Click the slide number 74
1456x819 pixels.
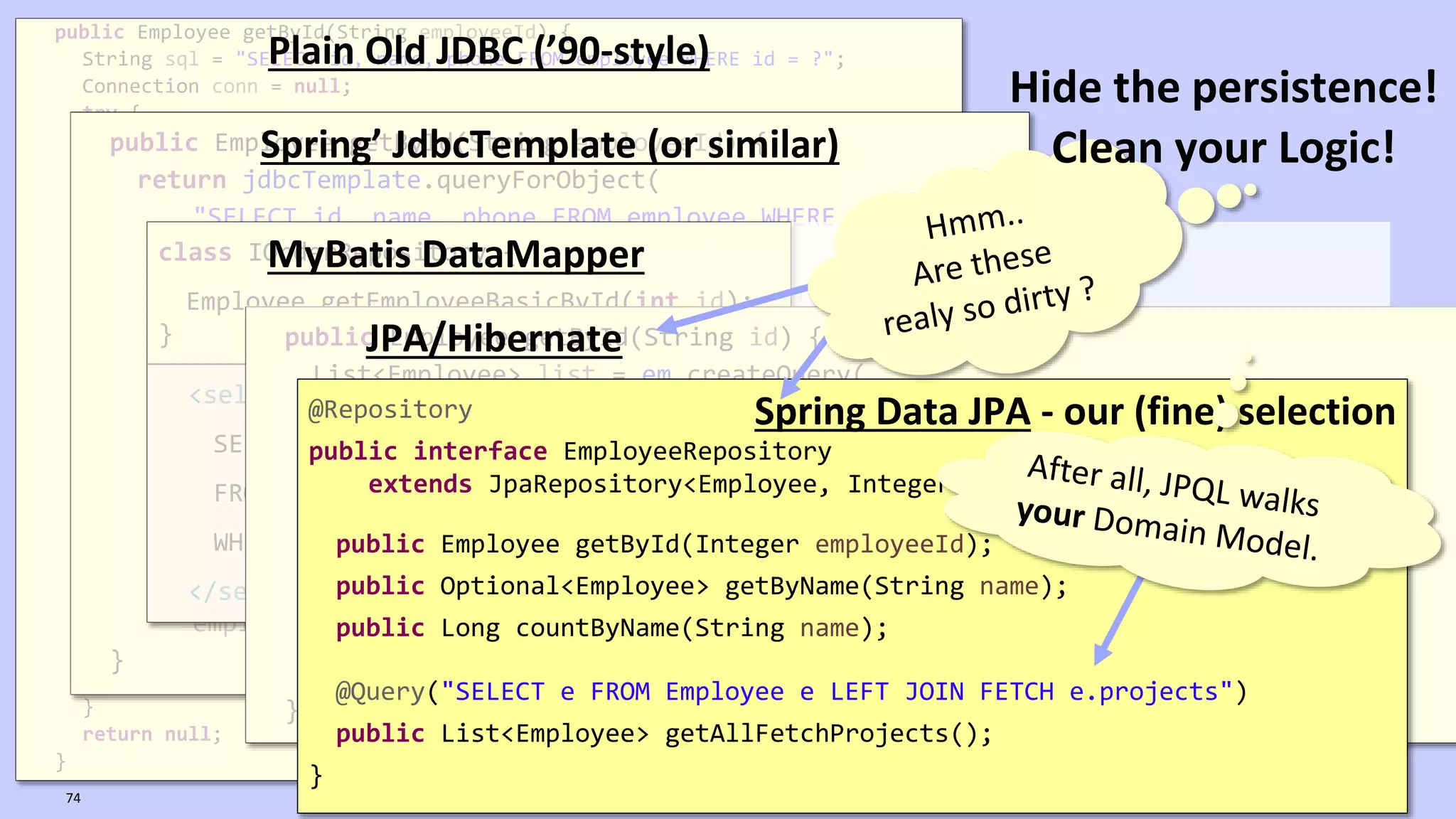pyautogui.click(x=73, y=798)
